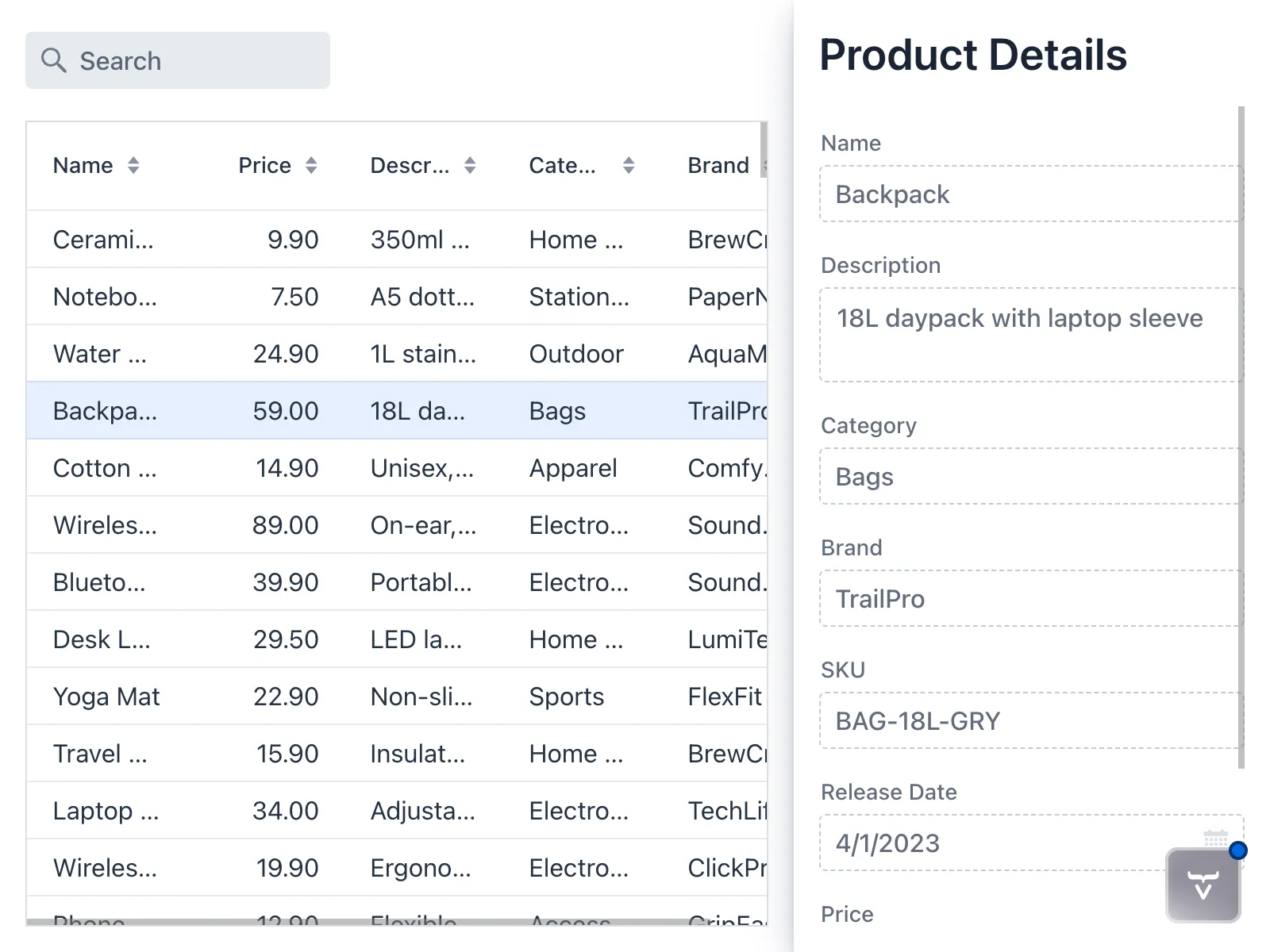Edit the Description field about the 18L daypack
Screen dimensions: 1270x952
(1029, 333)
